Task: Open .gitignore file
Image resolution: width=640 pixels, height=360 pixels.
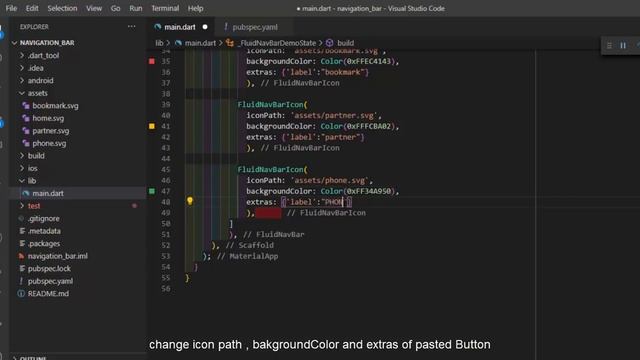Action: pyautogui.click(x=43, y=218)
